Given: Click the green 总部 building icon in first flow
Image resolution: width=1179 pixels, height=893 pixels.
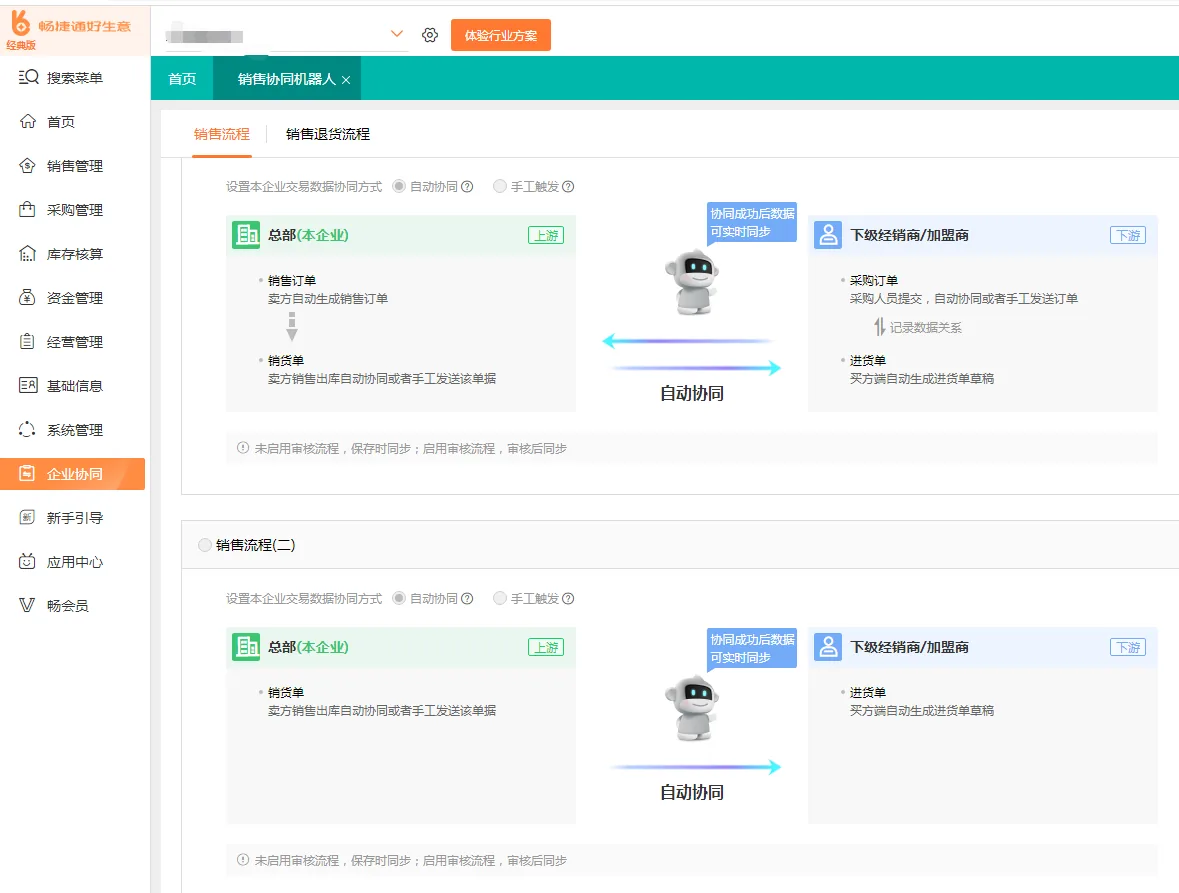Looking at the screenshot, I should [x=246, y=235].
